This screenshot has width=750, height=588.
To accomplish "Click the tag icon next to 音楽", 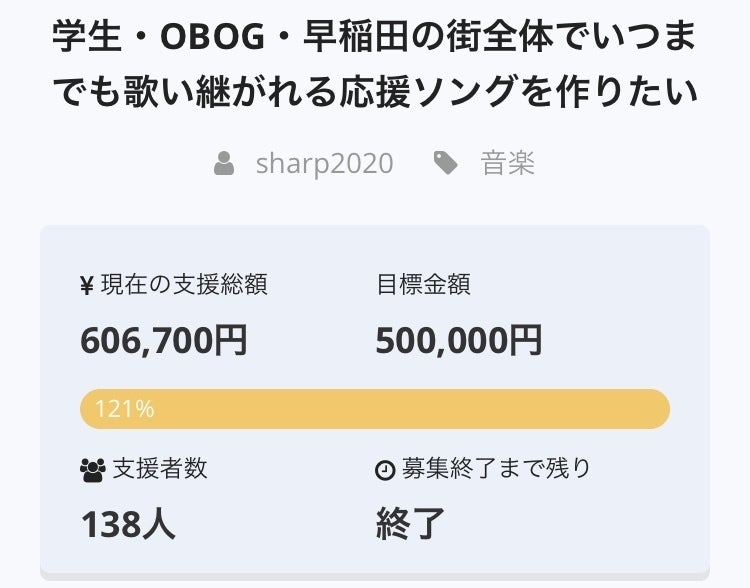I will point(446,163).
